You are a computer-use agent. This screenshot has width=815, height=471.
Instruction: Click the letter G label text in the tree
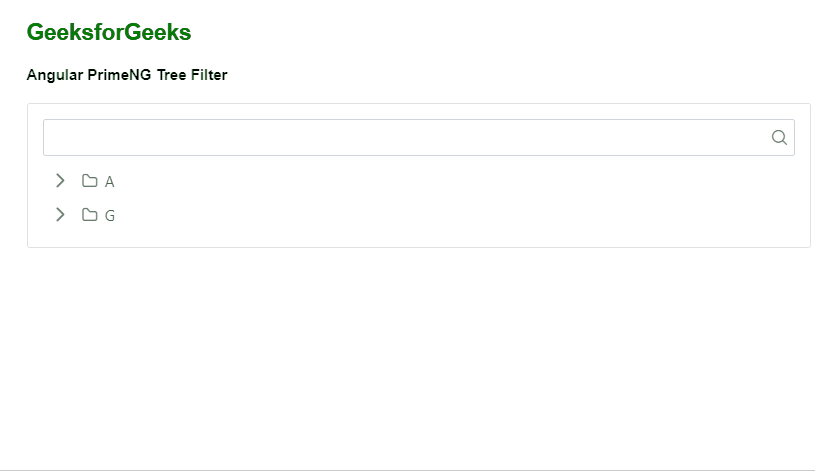[109, 215]
